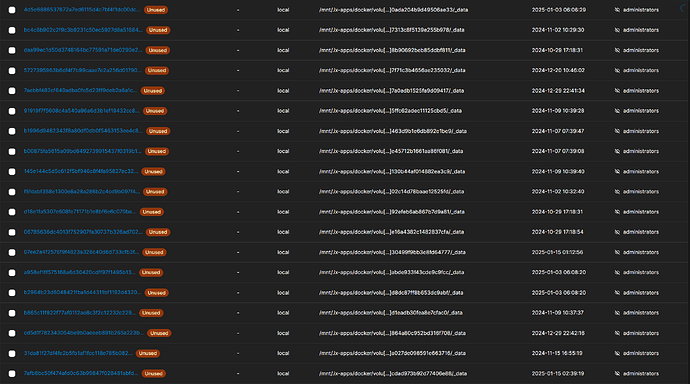The height and width of the screenshot is (384, 690).
Task: Click the date 2024-11-02 10:32:40
Action: tap(558, 192)
